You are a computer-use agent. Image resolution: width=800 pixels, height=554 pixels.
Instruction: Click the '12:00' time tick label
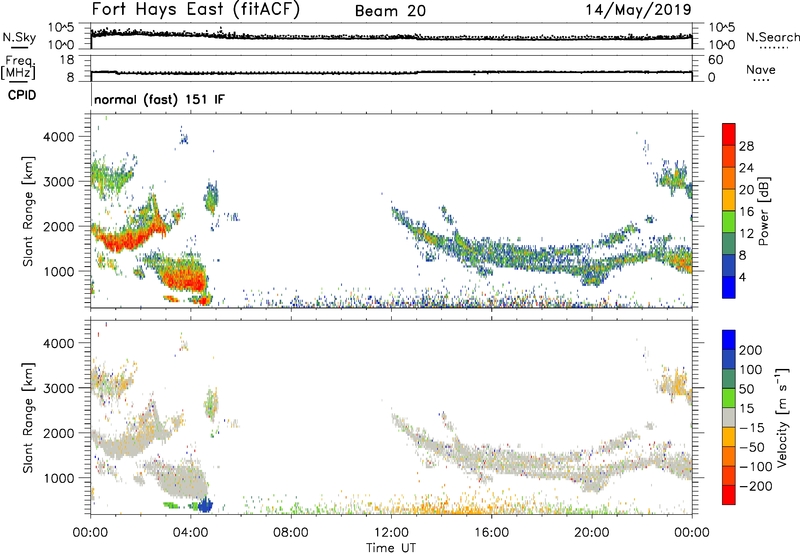point(391,533)
